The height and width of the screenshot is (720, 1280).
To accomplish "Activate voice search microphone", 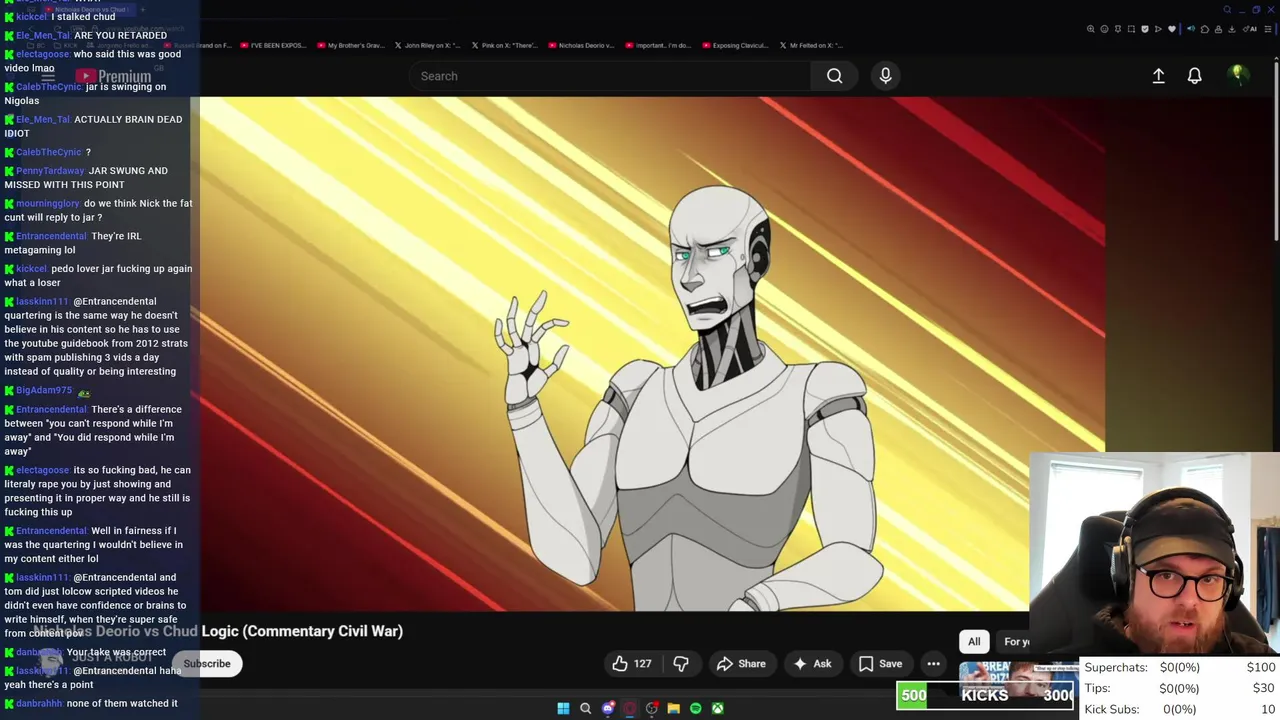I will click(x=885, y=76).
